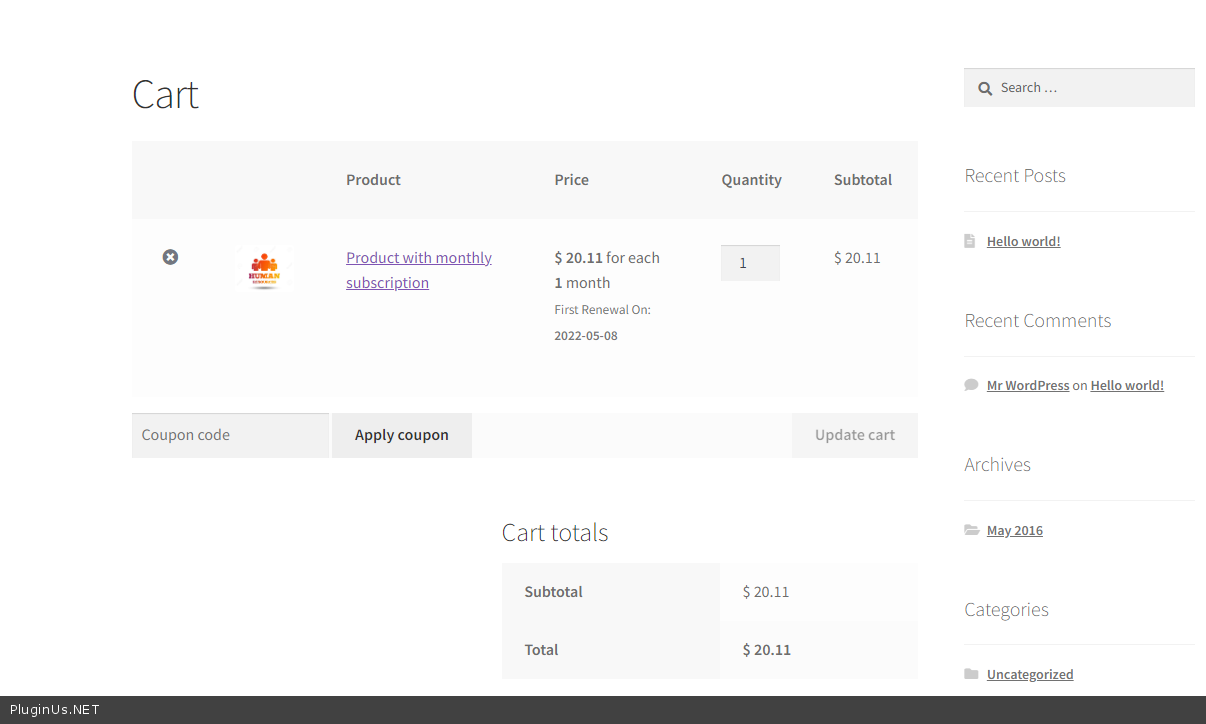Click PluginUs.NET in the bottom bar
The height and width of the screenshot is (724, 1206).
(55, 710)
